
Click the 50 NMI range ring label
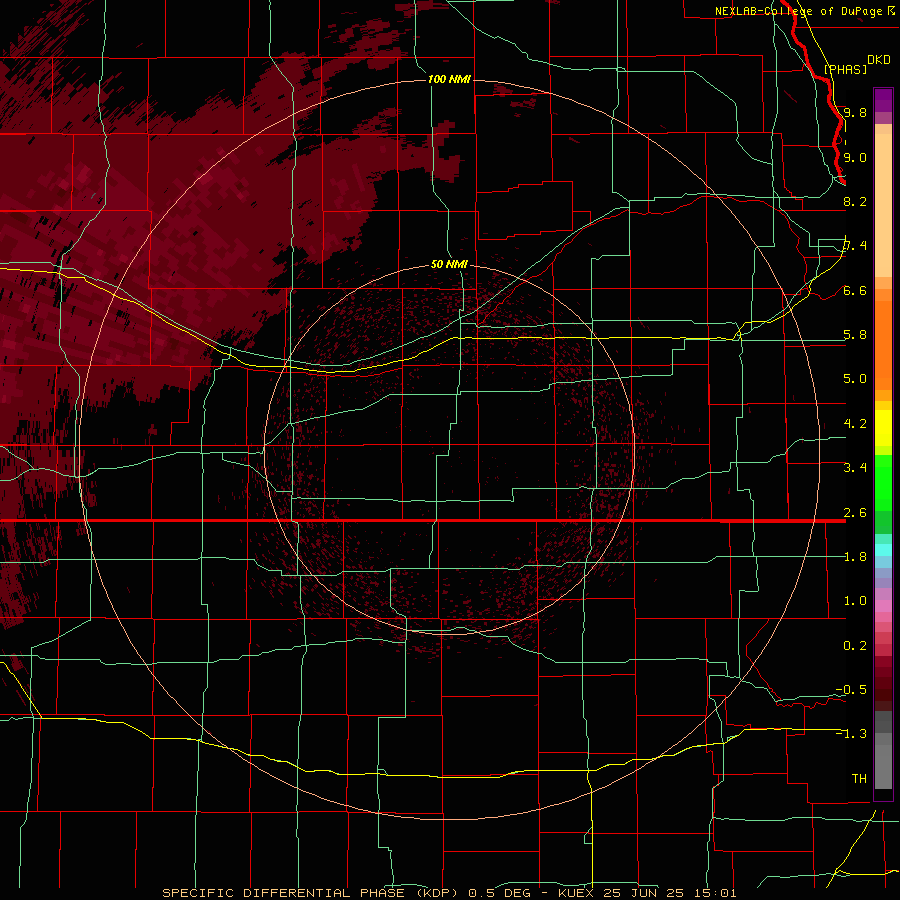pos(449,264)
